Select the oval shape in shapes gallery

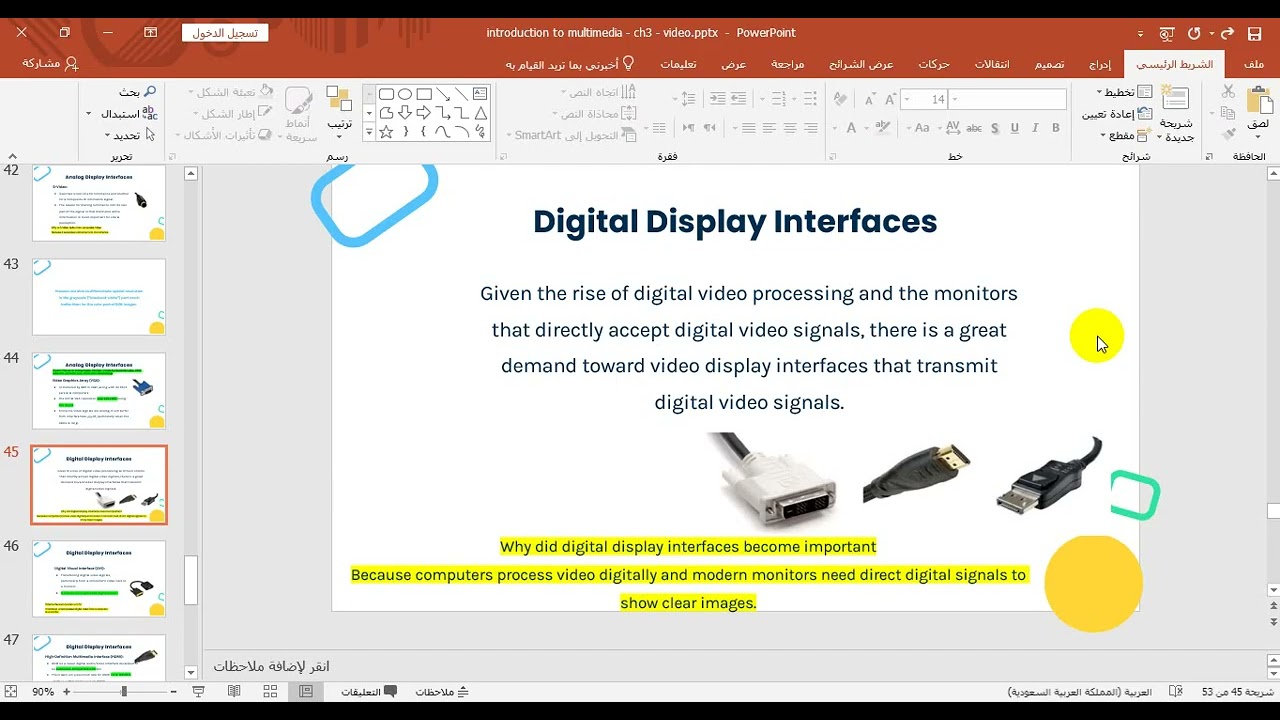[405, 95]
